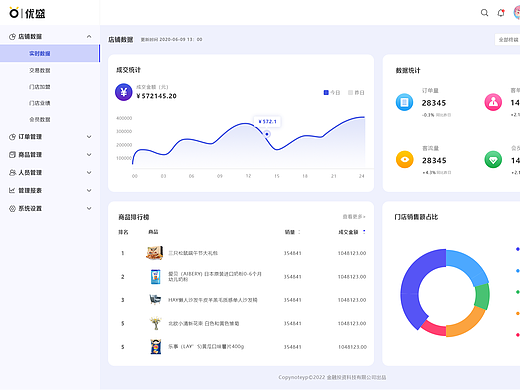Collapse the 店铺数据 section chevron
Screen dimensions: 520x390
[89, 37]
